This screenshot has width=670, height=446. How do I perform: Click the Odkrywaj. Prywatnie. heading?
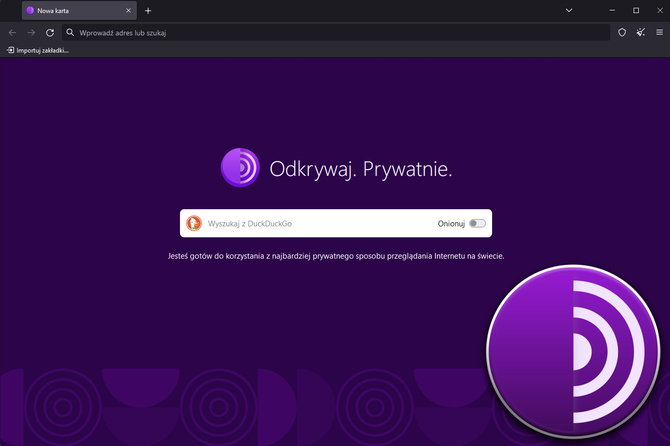click(361, 169)
